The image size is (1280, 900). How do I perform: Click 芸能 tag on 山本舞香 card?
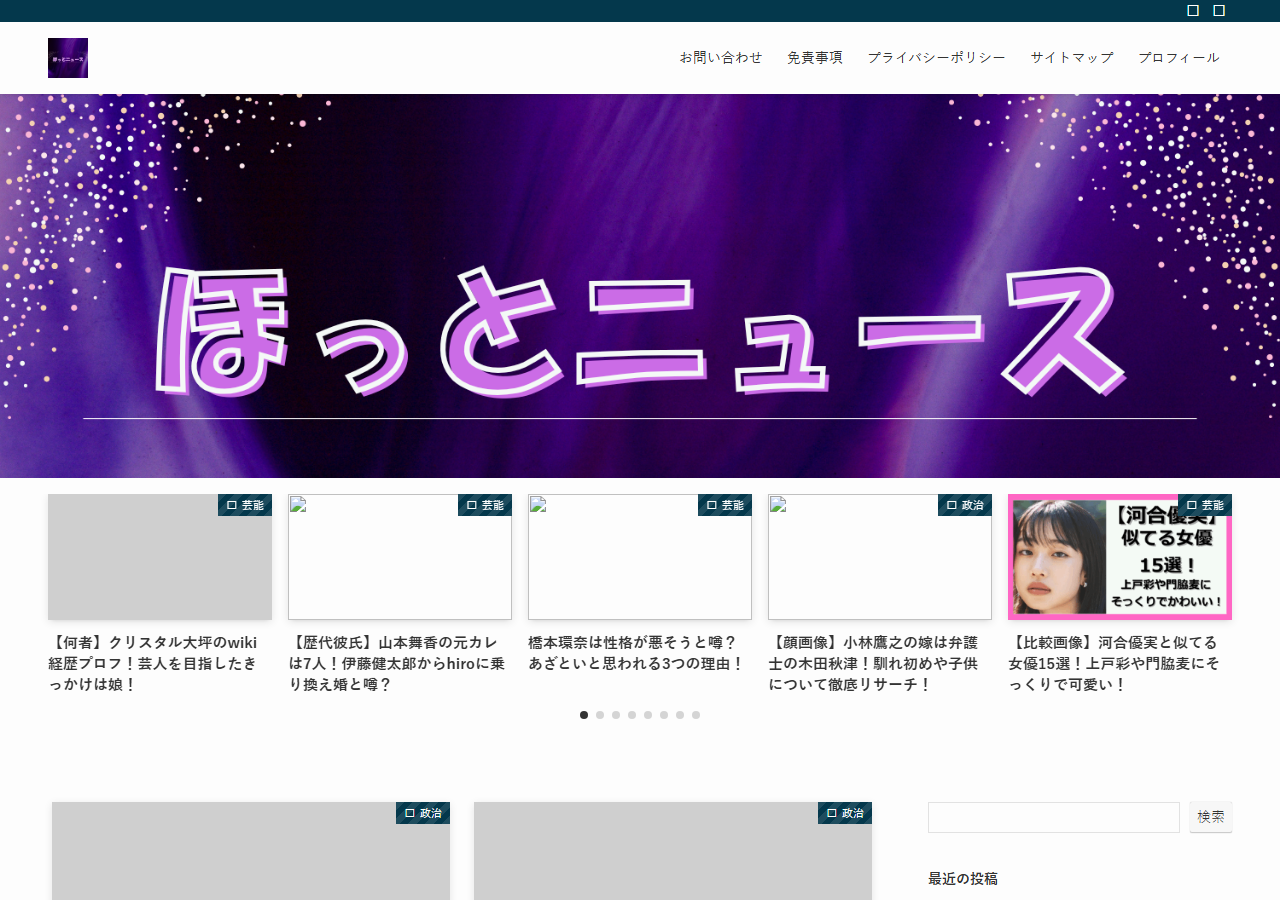[485, 505]
